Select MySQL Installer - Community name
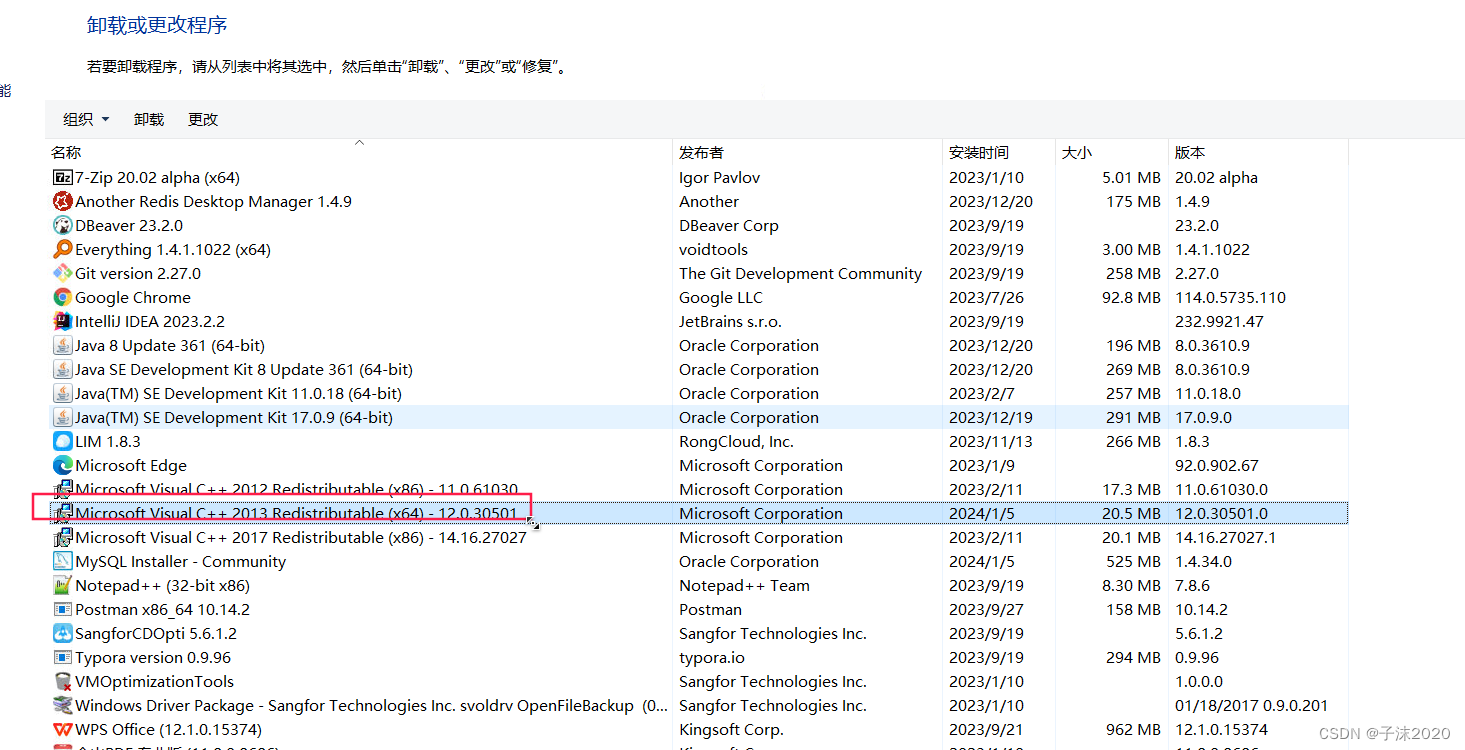1465x750 pixels. tap(180, 561)
